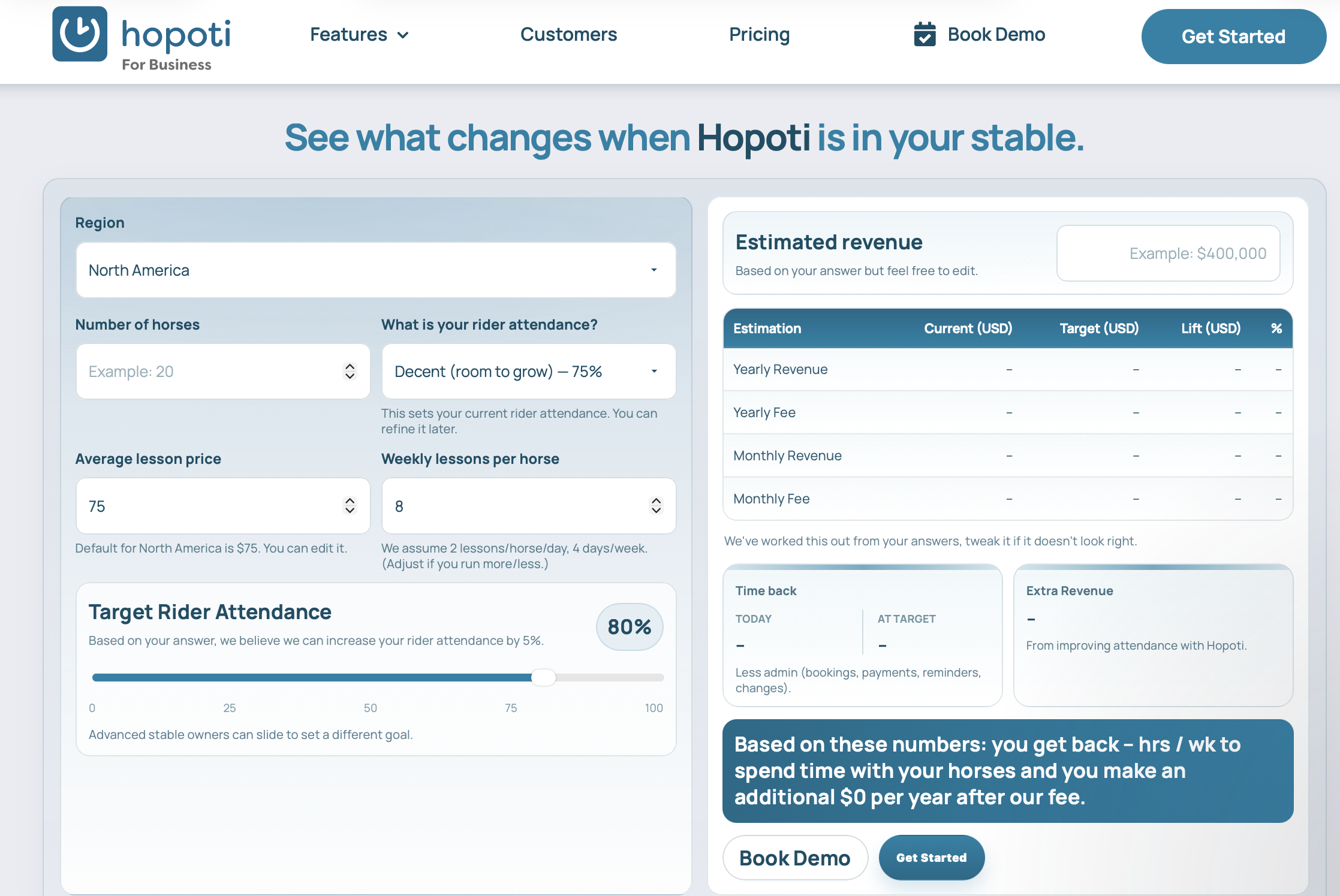Viewport: 1340px width, 896px height.
Task: Click the Target Rider Attendance slider handle
Action: pos(544,677)
